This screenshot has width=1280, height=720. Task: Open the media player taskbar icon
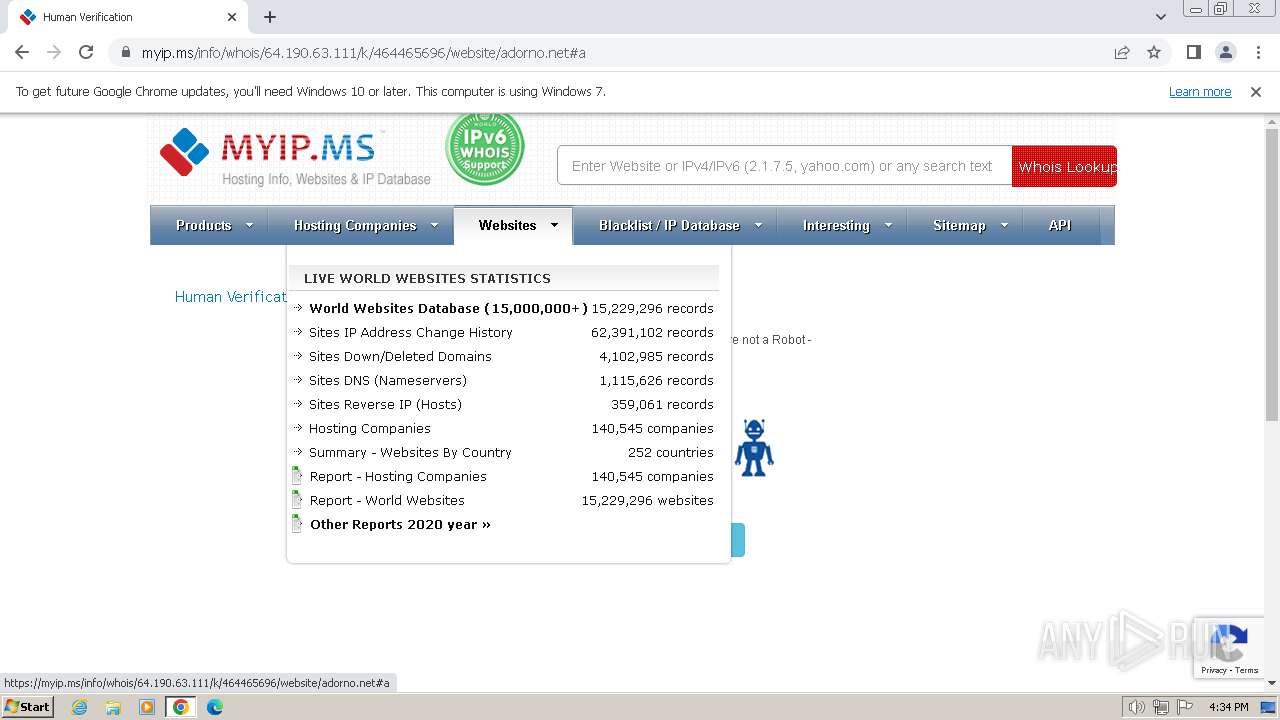[x=147, y=707]
